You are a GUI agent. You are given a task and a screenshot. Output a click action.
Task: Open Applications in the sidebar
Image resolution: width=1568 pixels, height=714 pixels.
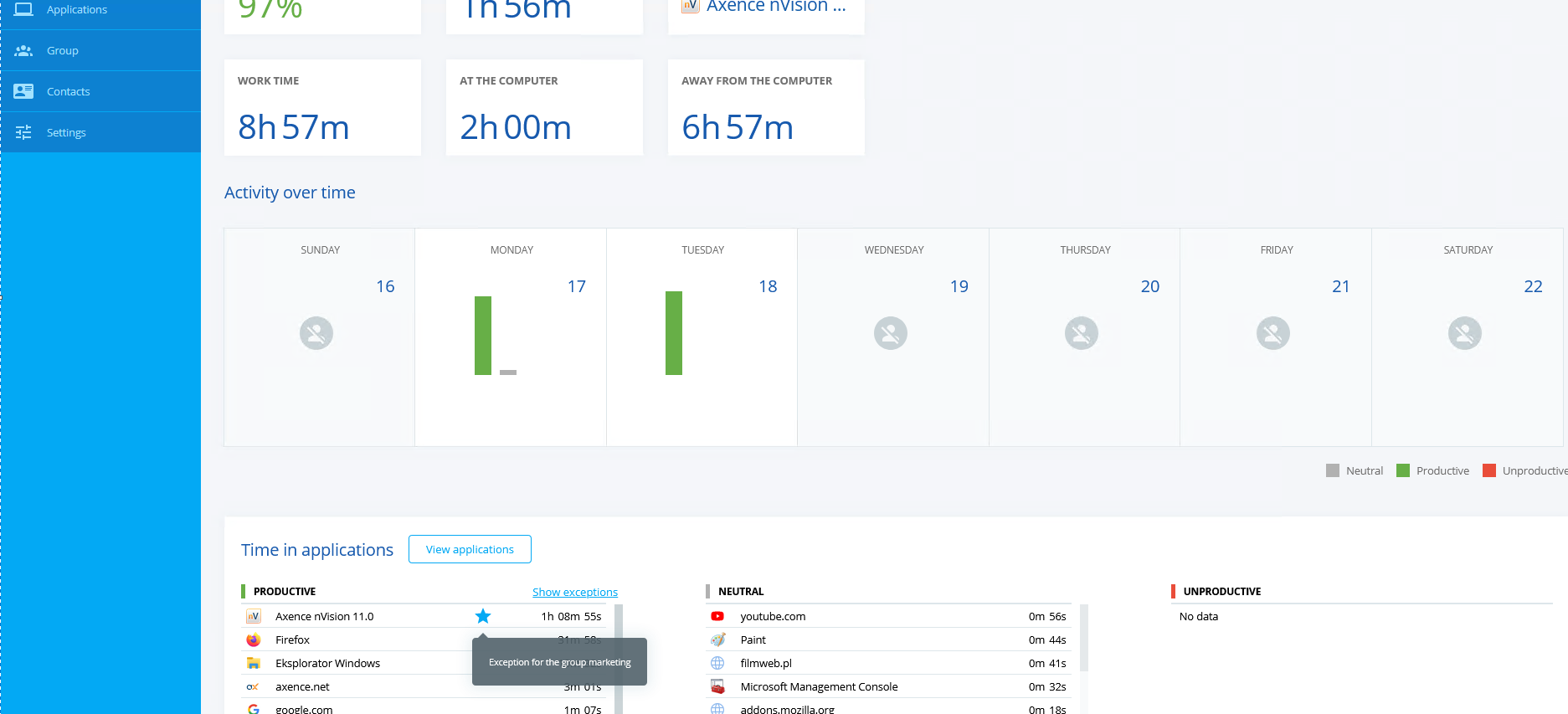click(x=76, y=10)
